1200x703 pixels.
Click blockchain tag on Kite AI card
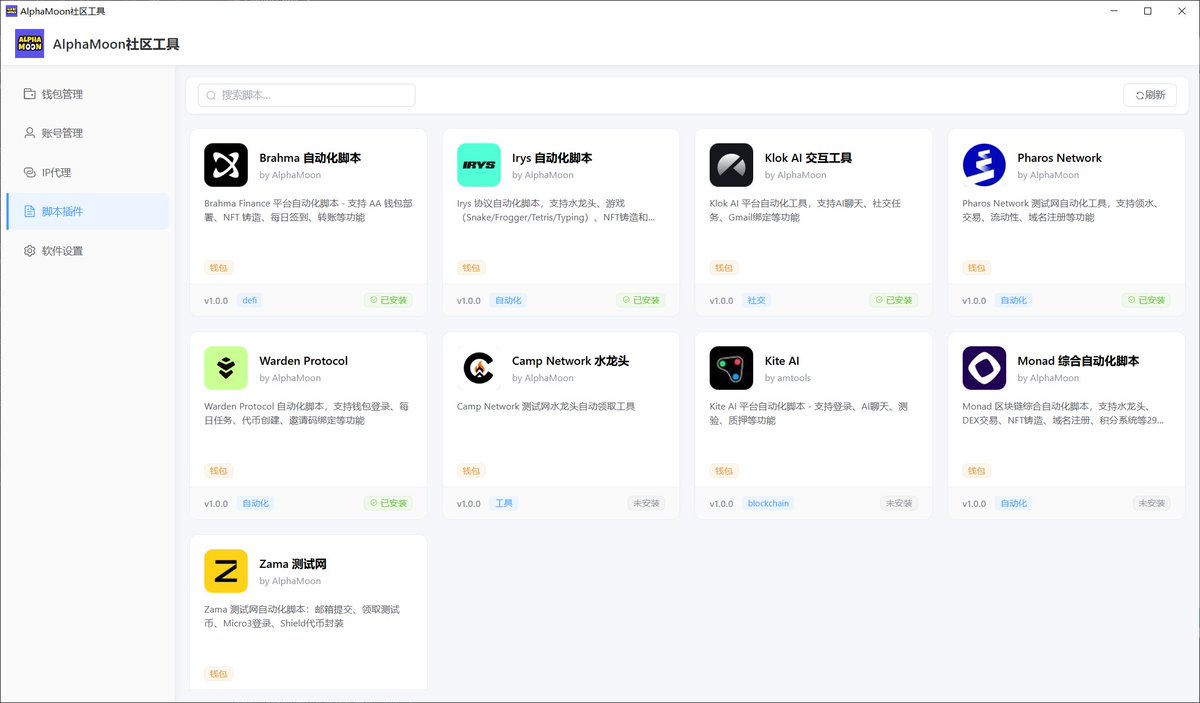click(768, 503)
